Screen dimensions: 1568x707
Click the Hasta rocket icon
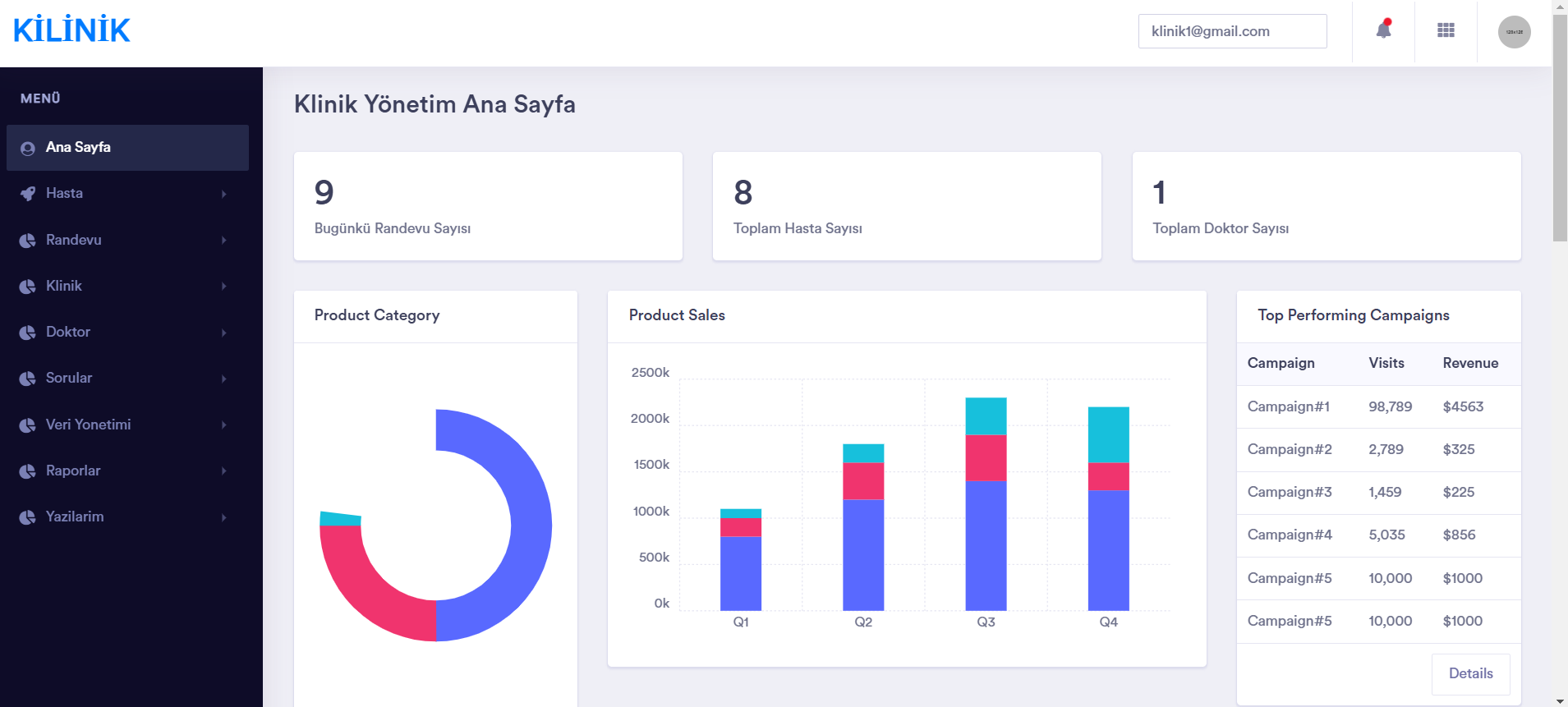coord(28,194)
